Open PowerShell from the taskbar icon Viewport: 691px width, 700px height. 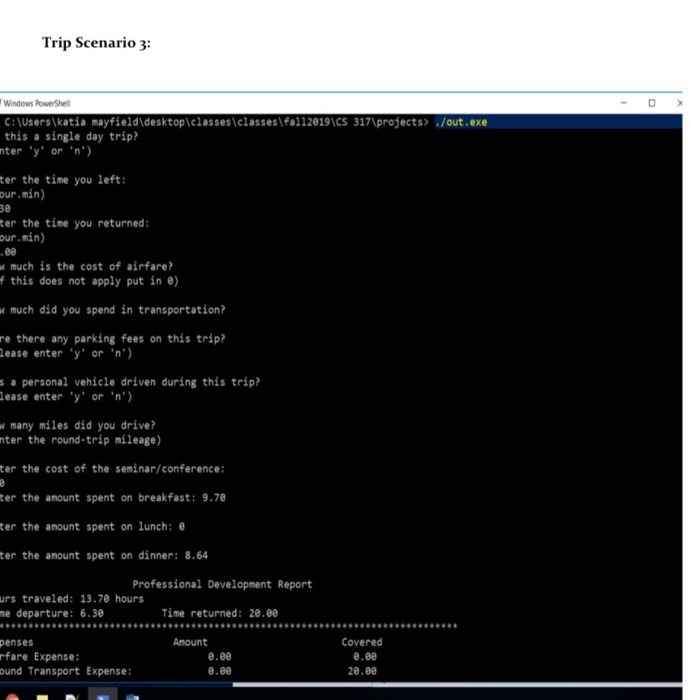103,696
